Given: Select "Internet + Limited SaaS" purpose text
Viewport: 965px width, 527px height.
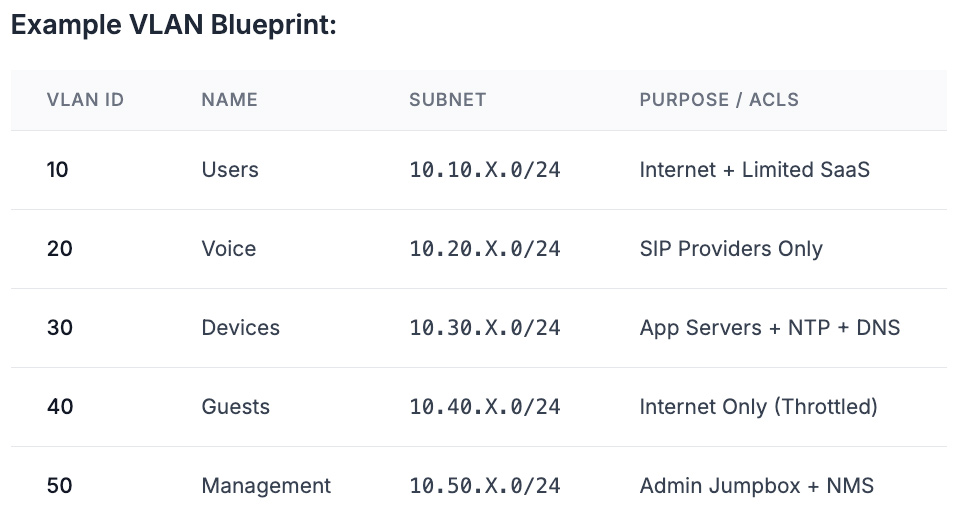Looking at the screenshot, I should [x=754, y=170].
